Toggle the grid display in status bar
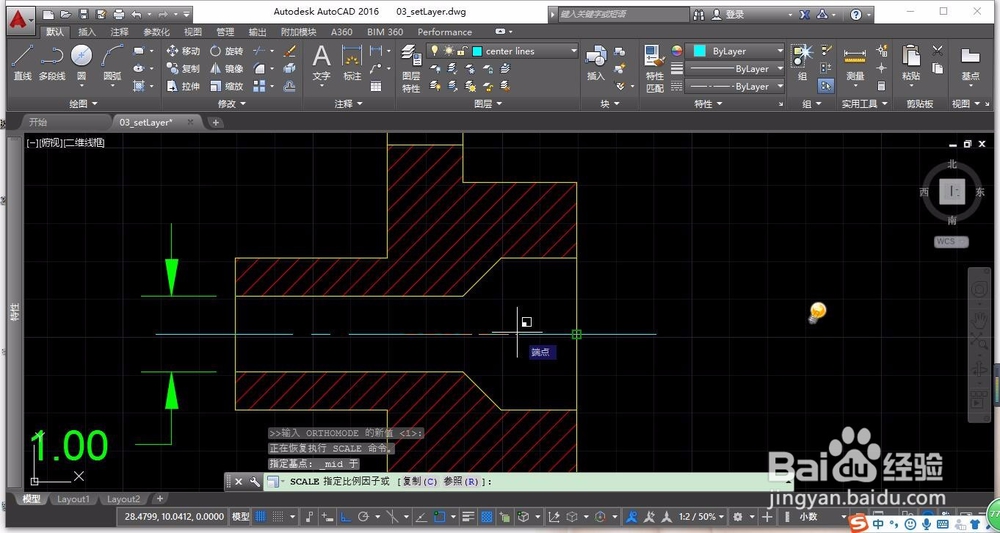 [x=260, y=516]
